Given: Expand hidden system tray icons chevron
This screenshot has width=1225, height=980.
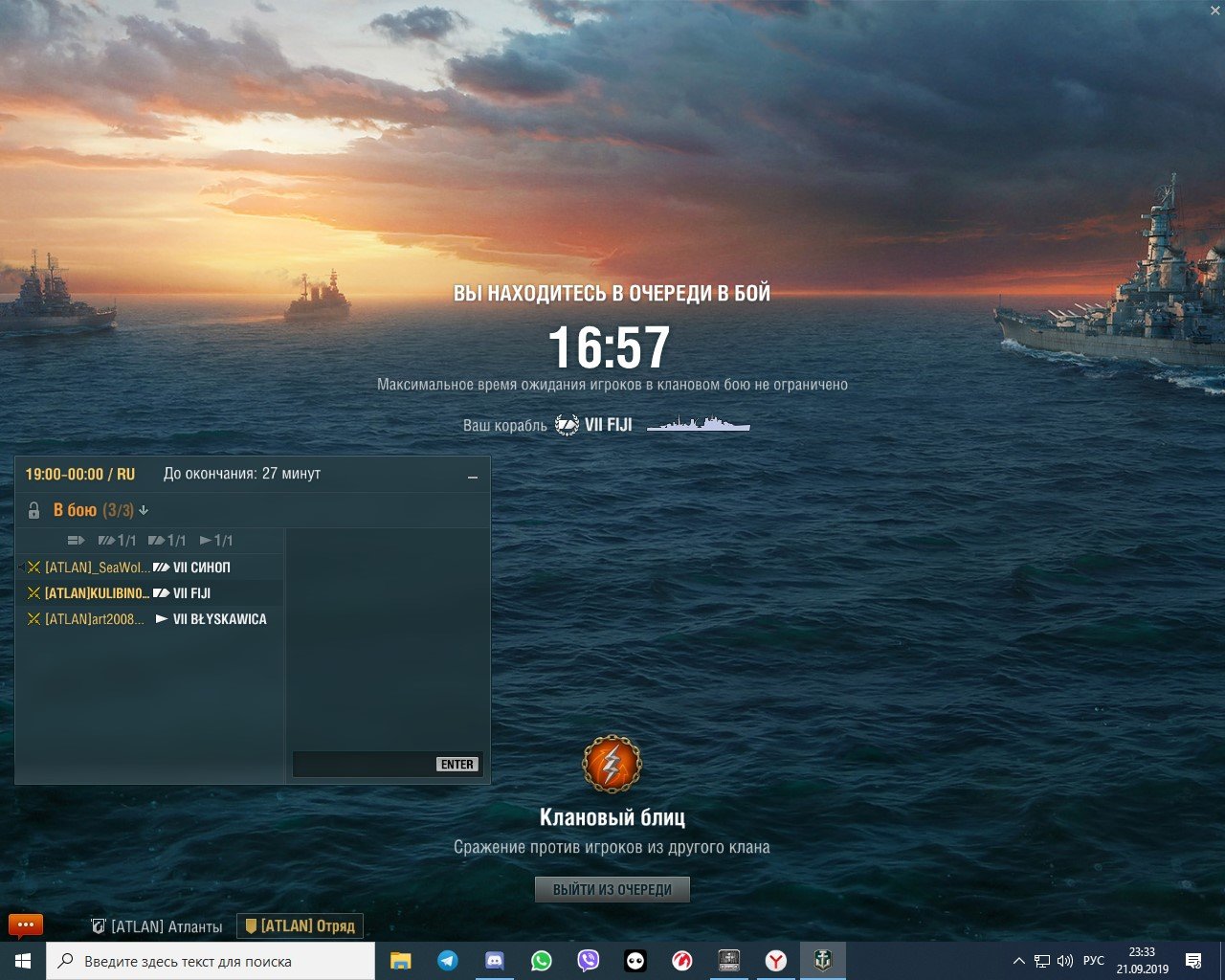Looking at the screenshot, I should point(1018,961).
